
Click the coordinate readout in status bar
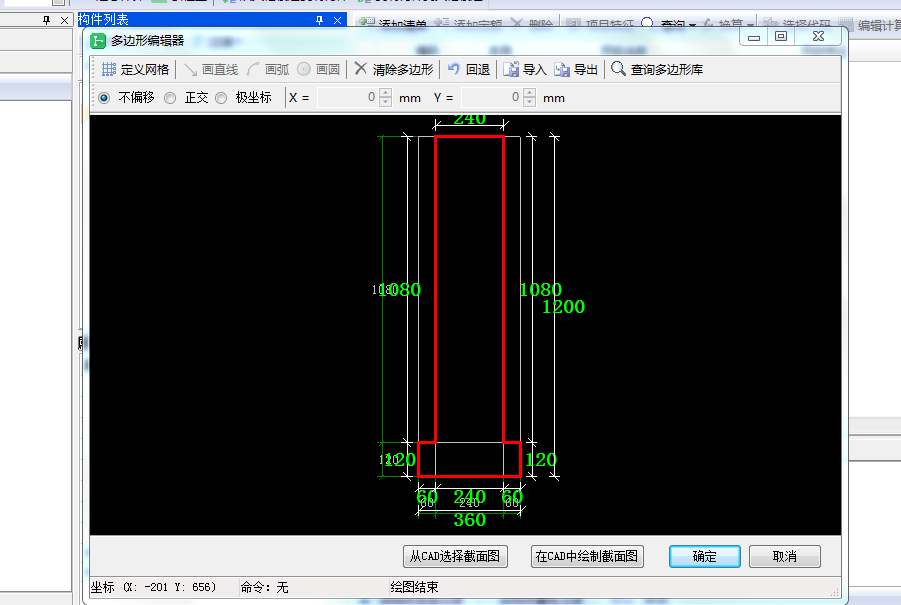point(153,587)
